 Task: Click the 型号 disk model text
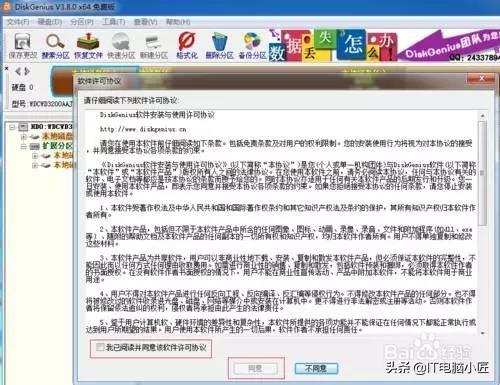point(42,104)
